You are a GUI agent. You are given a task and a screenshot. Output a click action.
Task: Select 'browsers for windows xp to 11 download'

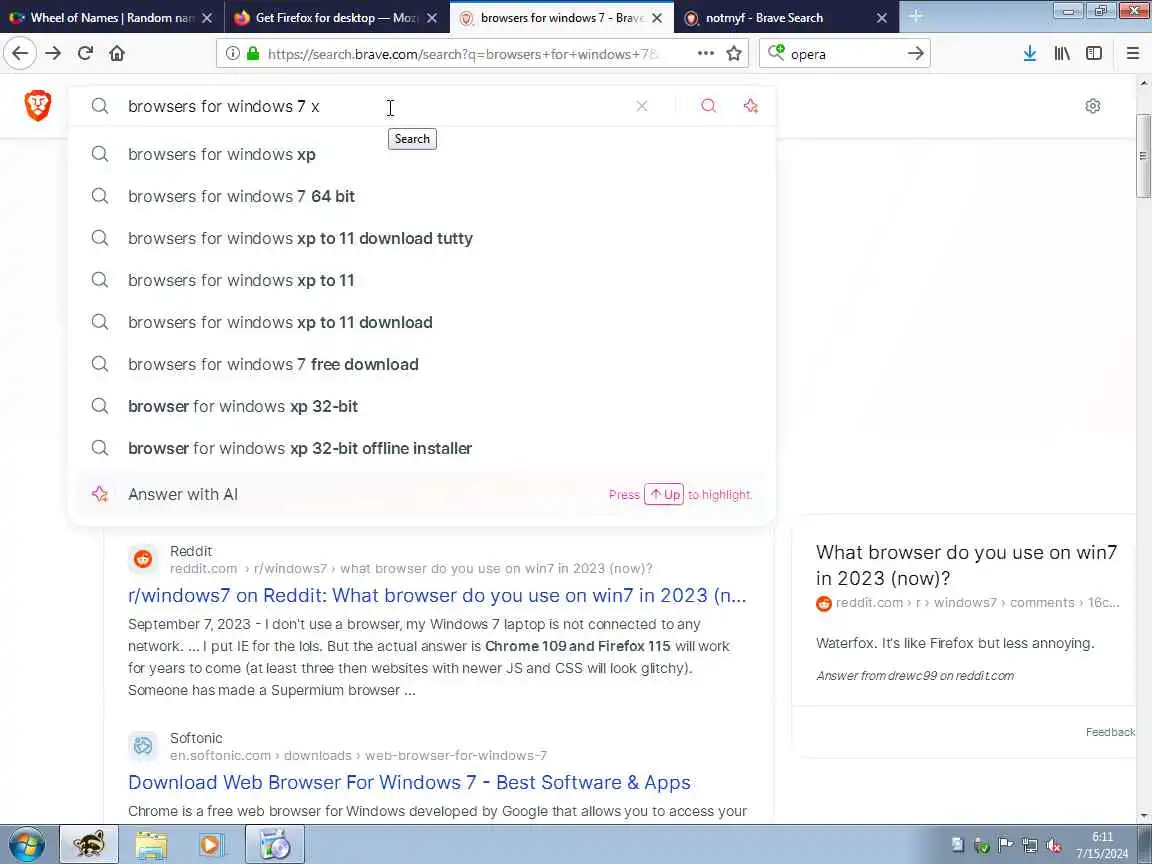point(422,322)
